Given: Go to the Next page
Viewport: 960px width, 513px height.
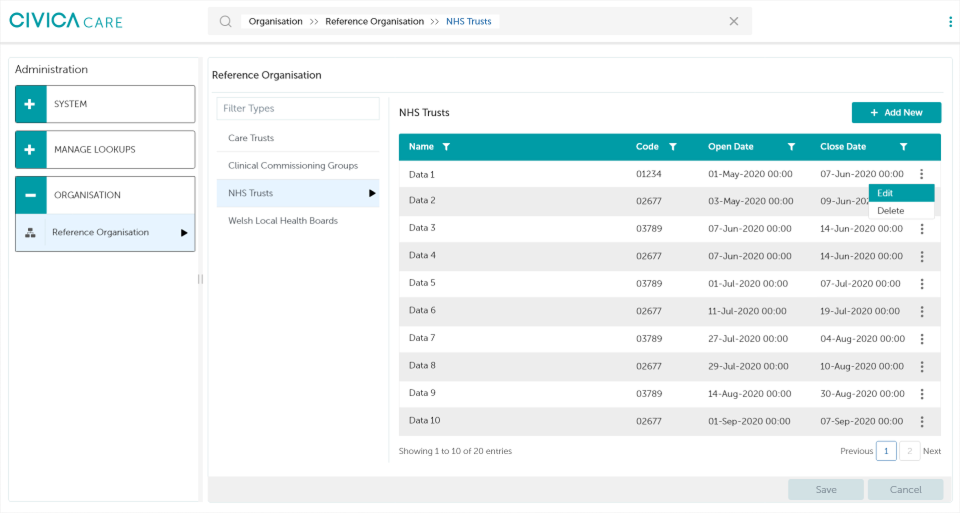Looking at the screenshot, I should (x=932, y=451).
